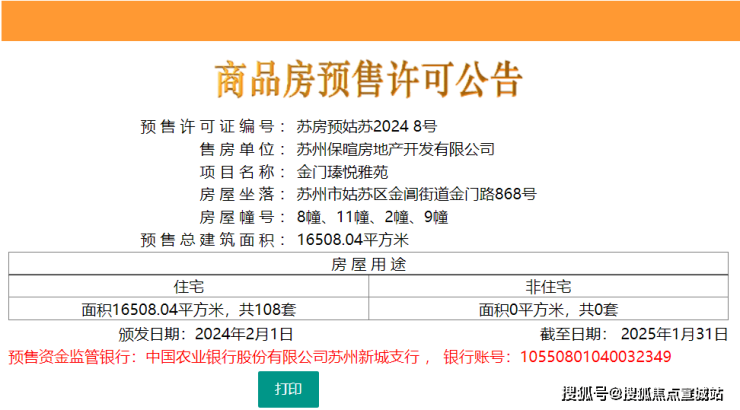
Task: Click the 非住宅 column header cell
Action: [548, 286]
